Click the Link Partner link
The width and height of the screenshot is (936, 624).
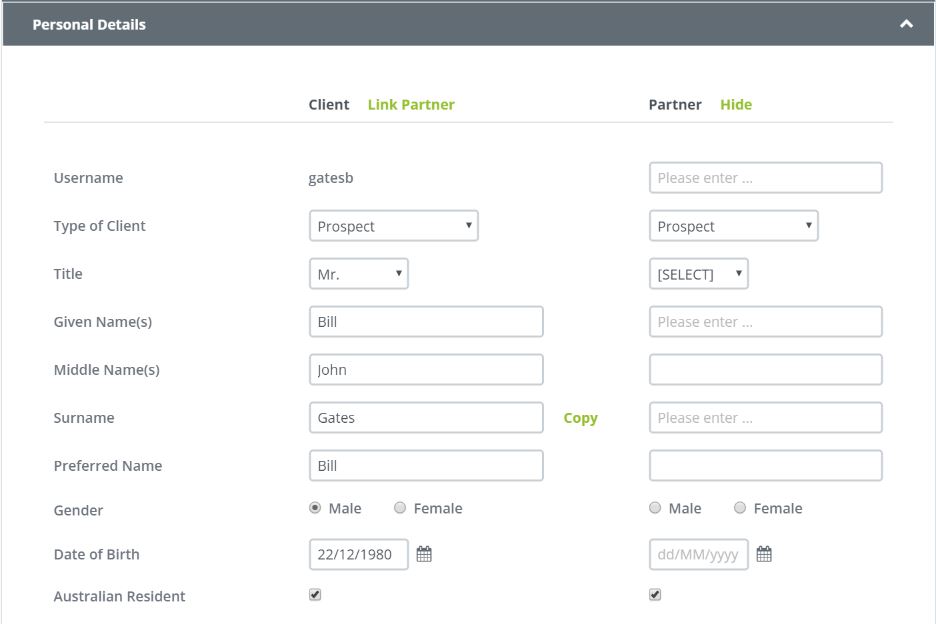(x=411, y=104)
